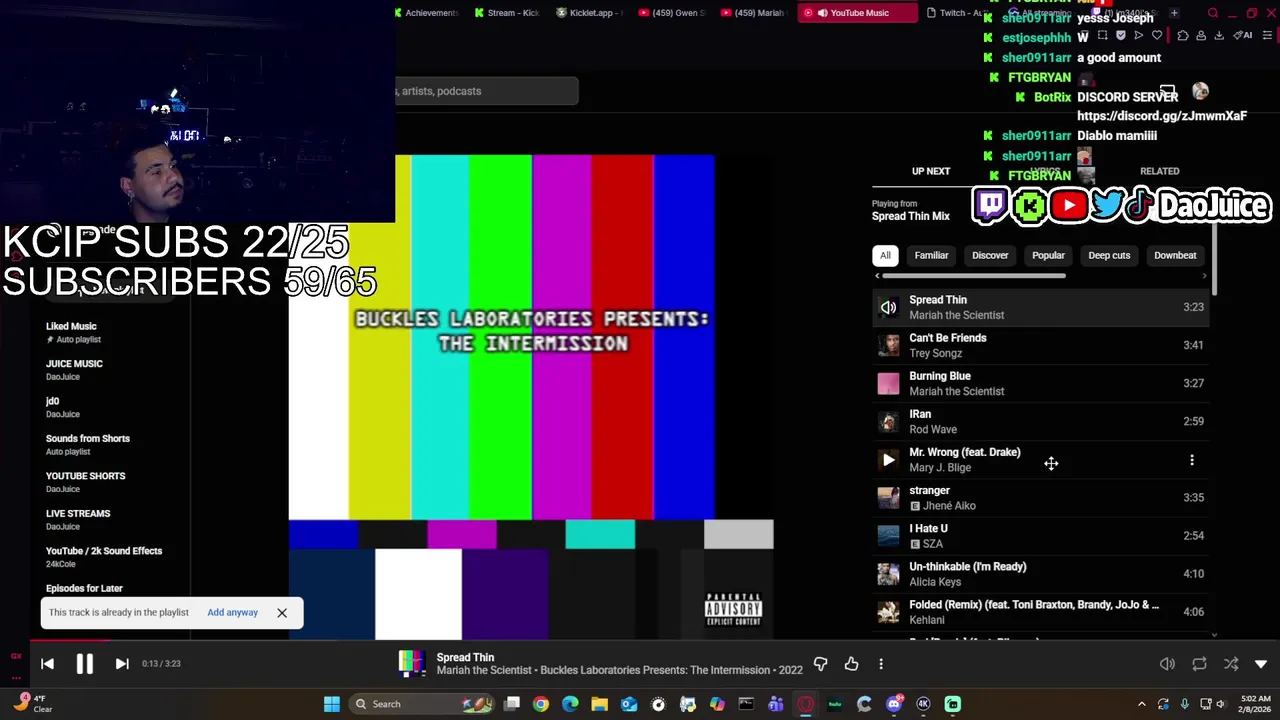Skip to the next track
The image size is (1280, 720).
pyautogui.click(x=122, y=663)
